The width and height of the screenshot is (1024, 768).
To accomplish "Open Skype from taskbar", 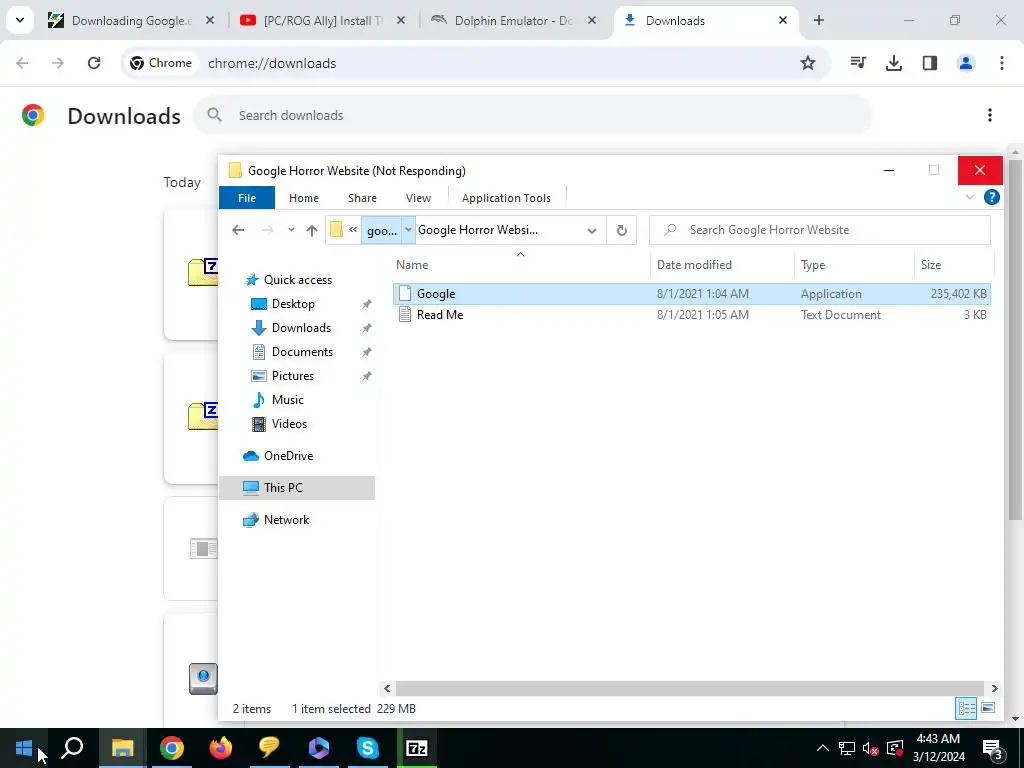I will pyautogui.click(x=368, y=748).
